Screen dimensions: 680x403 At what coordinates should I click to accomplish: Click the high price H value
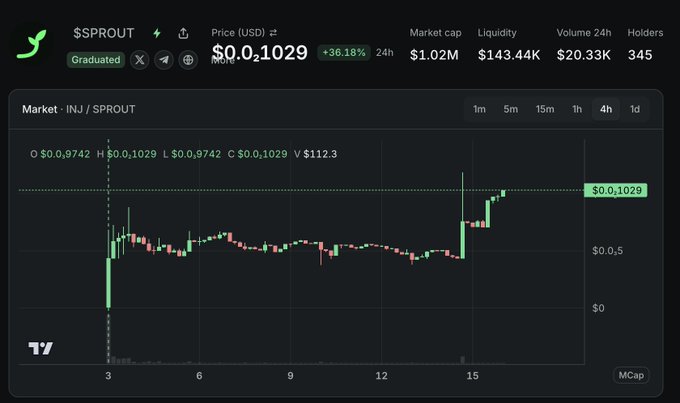click(131, 154)
